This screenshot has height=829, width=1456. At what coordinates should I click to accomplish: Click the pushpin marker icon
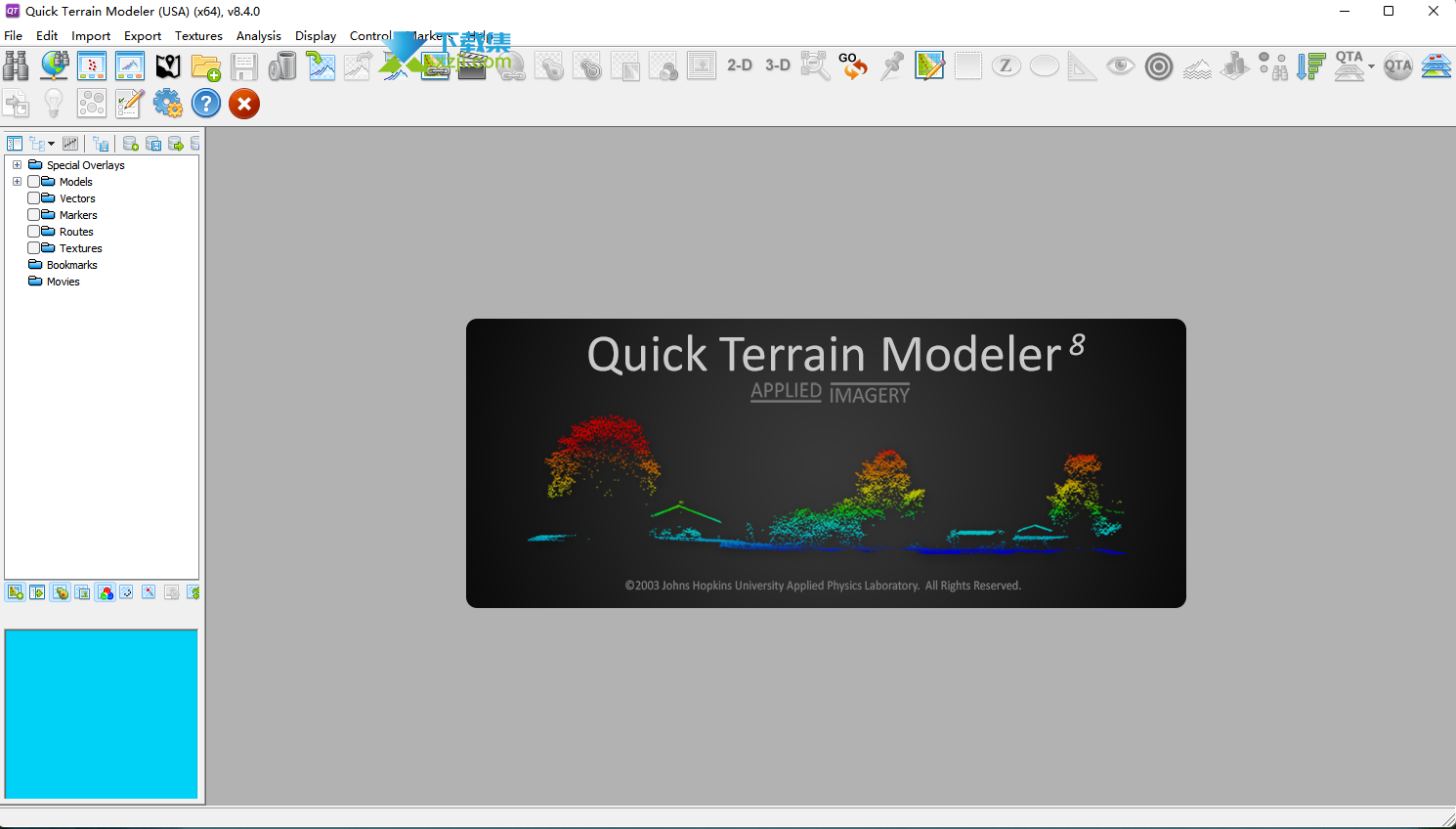[x=891, y=65]
